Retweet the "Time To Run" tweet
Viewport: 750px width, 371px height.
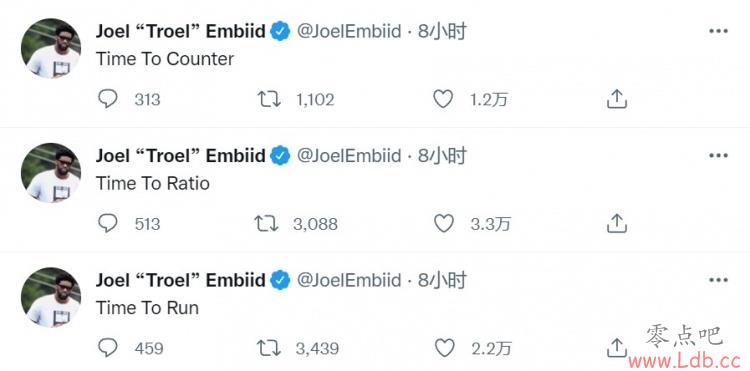pos(268,348)
